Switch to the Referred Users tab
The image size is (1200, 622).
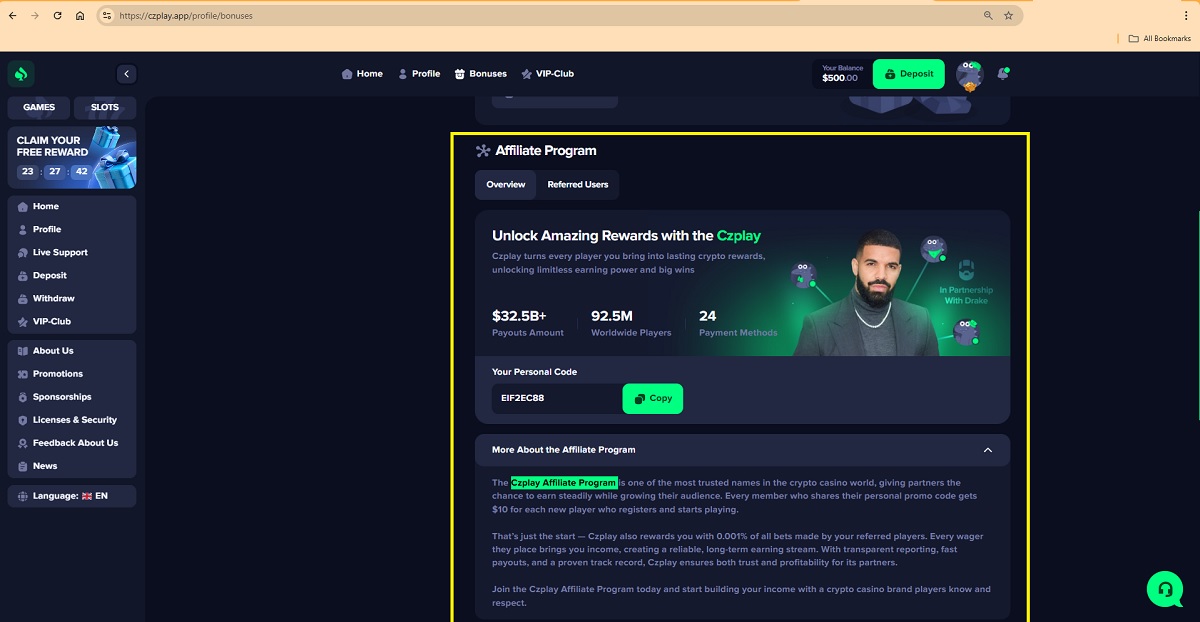tap(578, 185)
